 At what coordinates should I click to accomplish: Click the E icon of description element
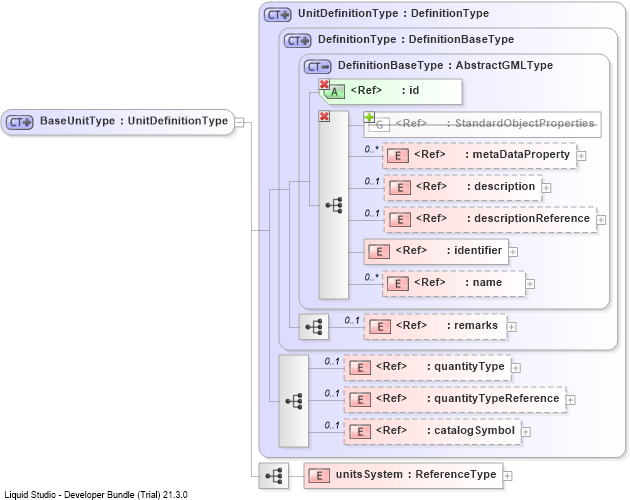tap(400, 188)
